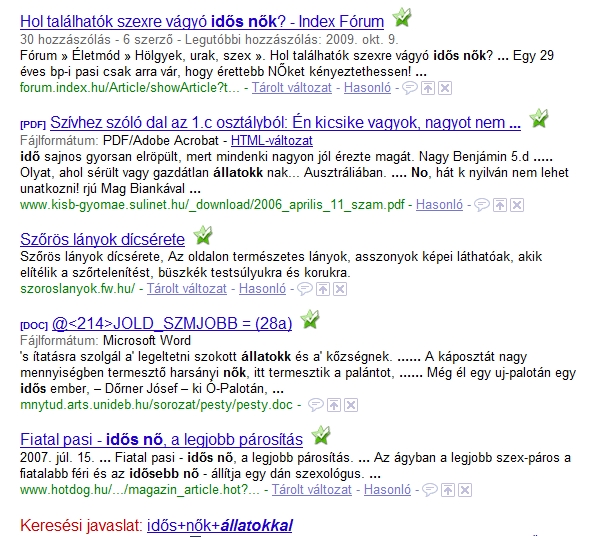
Task: Click the suggestion idős+nők+állatokkal link
Action: tap(220, 525)
